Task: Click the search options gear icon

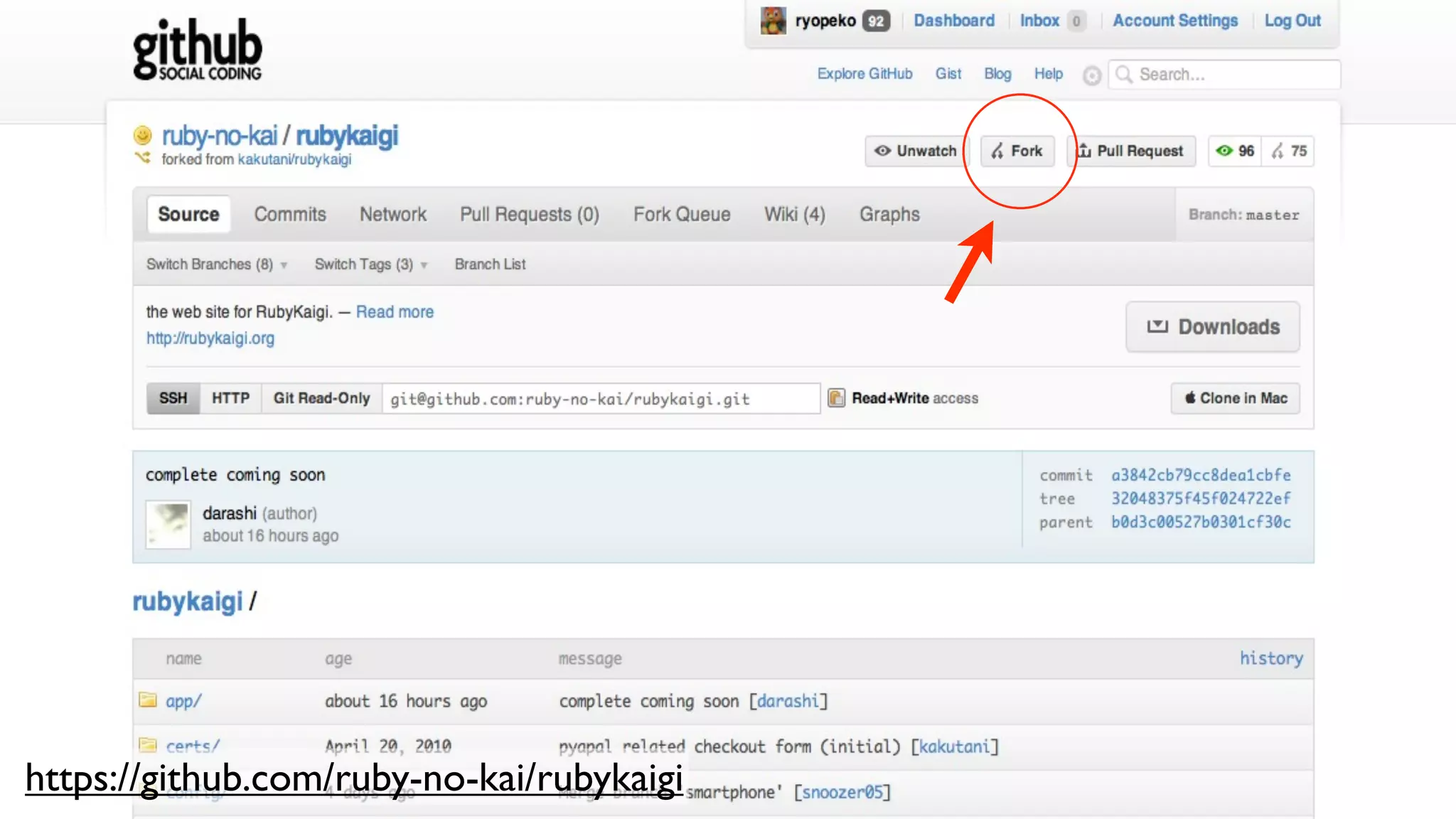Action: coord(1092,75)
